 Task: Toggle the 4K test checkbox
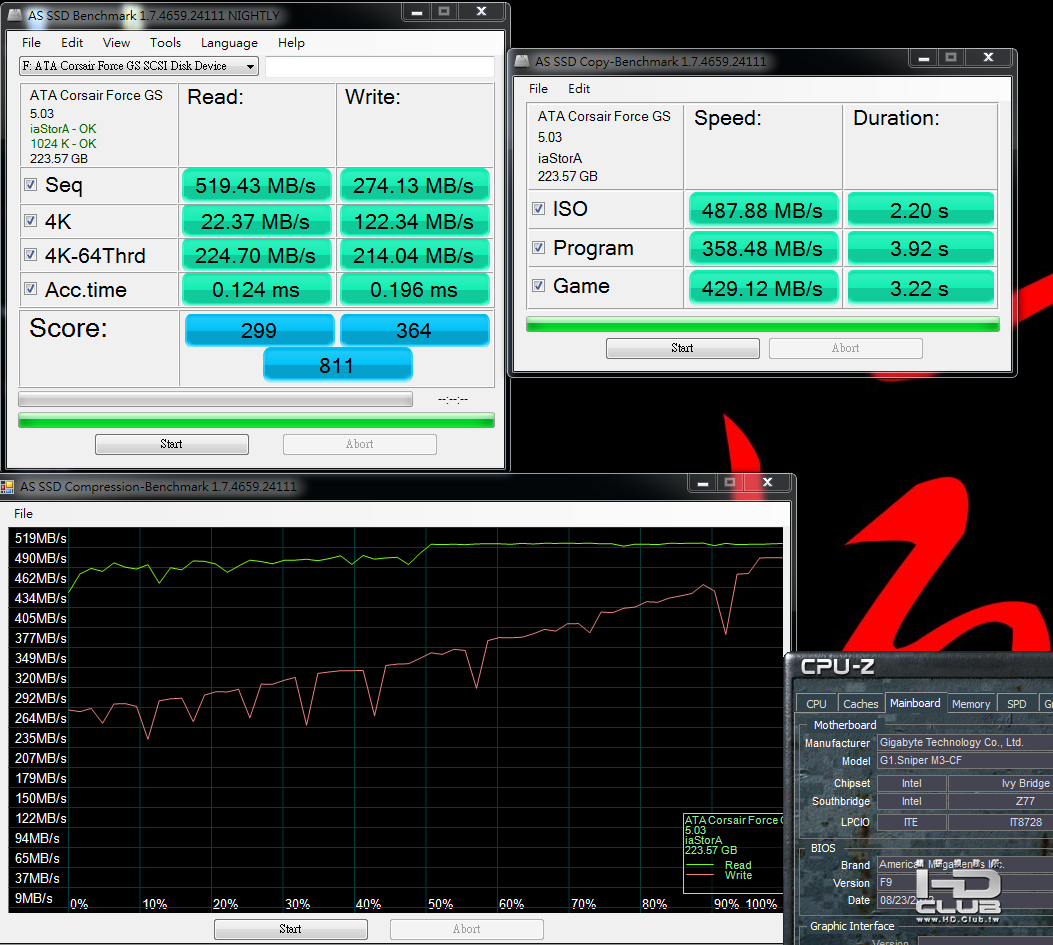click(30, 220)
